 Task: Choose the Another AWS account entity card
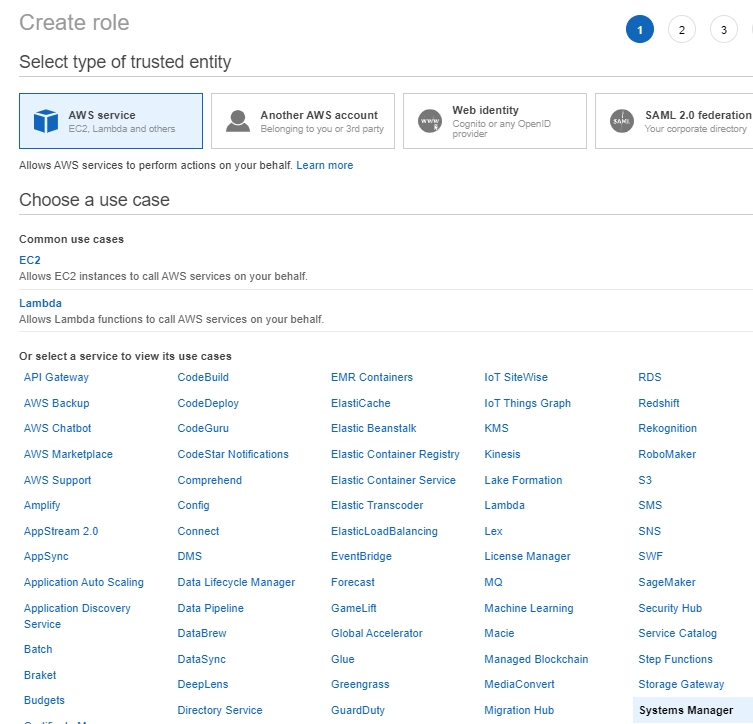click(303, 121)
